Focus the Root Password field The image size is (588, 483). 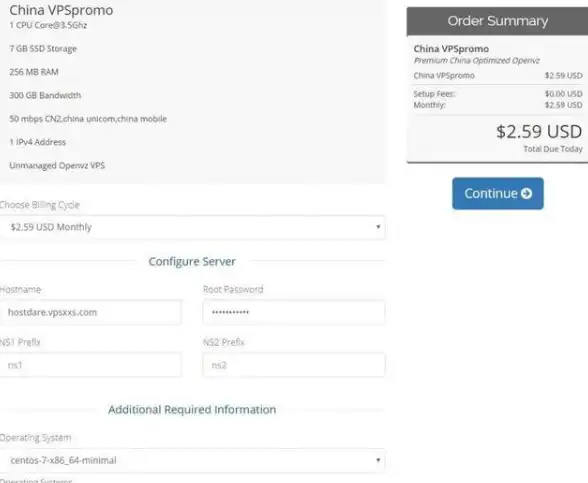coord(294,312)
